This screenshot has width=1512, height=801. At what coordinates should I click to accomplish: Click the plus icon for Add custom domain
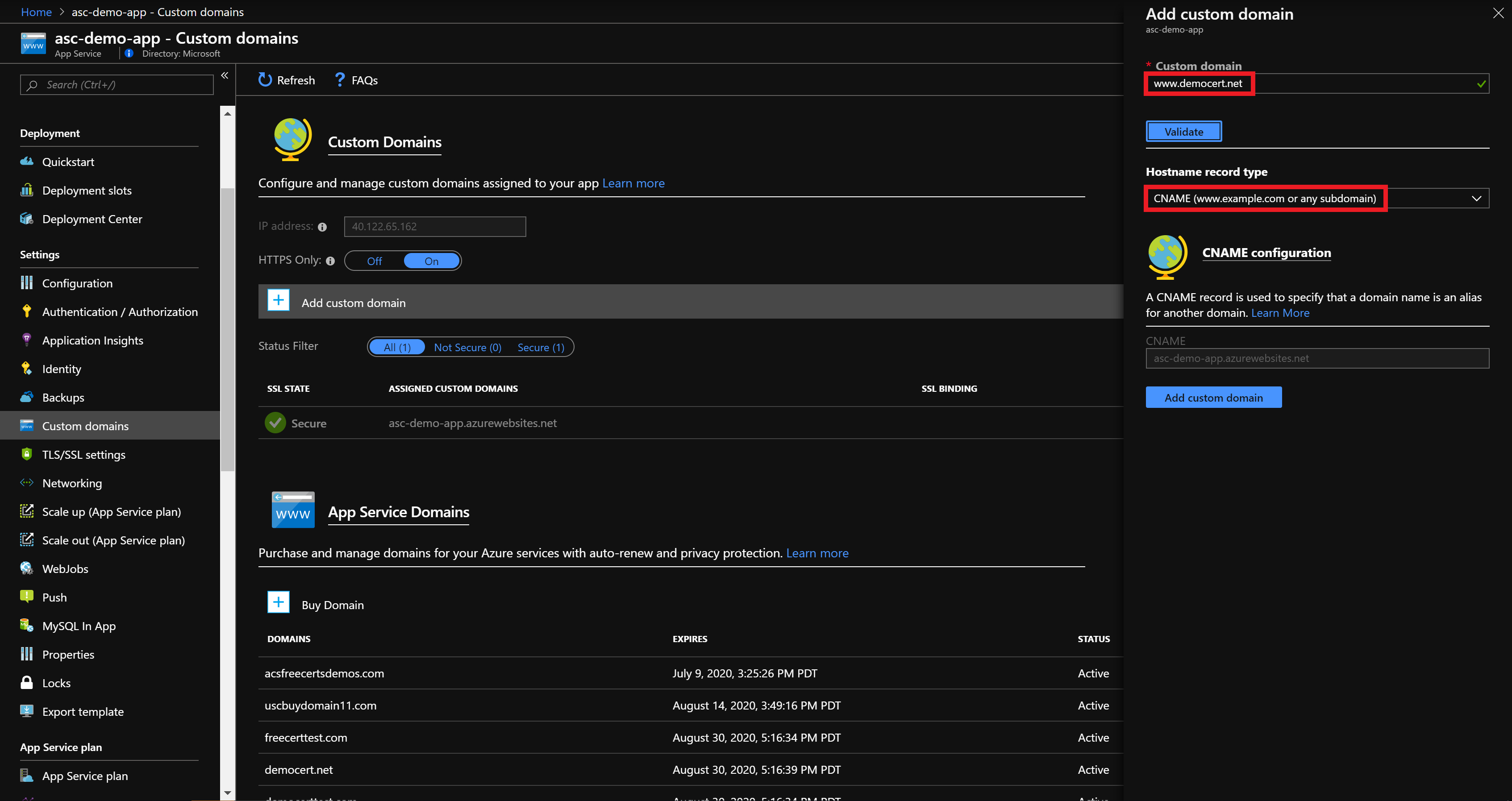278,300
